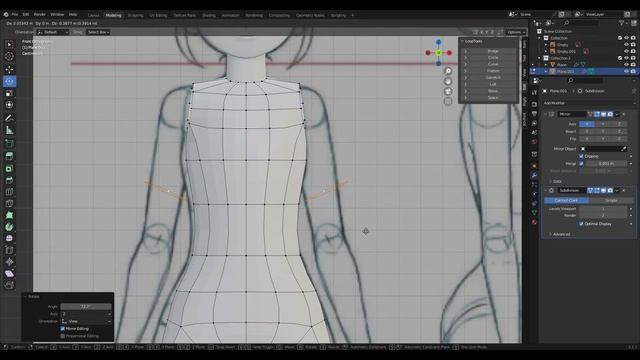Screen dimensions: 640x360
Task: Toggle camera view icon in viewport
Action: click(x=448, y=91)
